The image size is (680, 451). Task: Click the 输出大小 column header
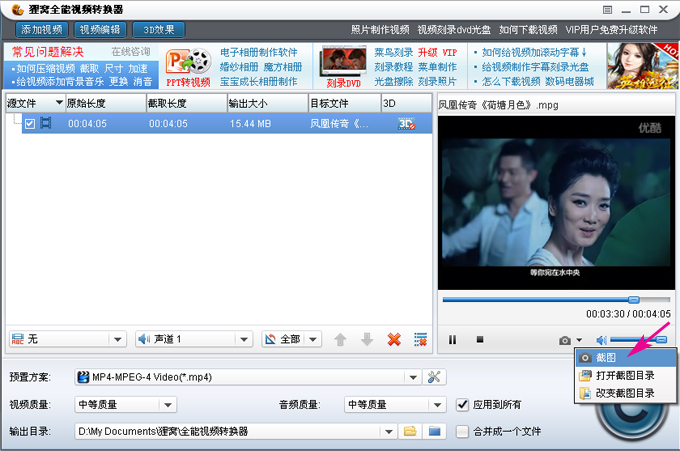click(x=268, y=103)
